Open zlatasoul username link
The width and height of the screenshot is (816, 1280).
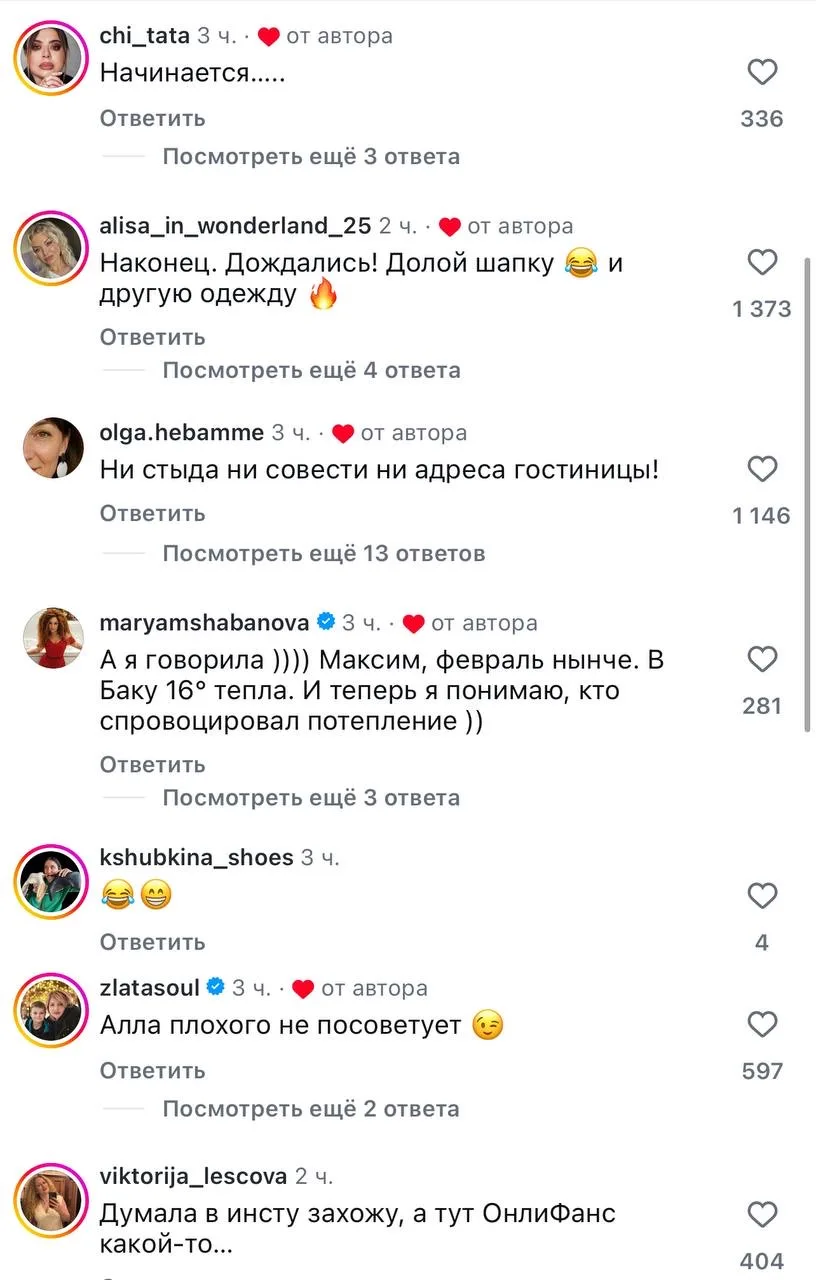(151, 988)
